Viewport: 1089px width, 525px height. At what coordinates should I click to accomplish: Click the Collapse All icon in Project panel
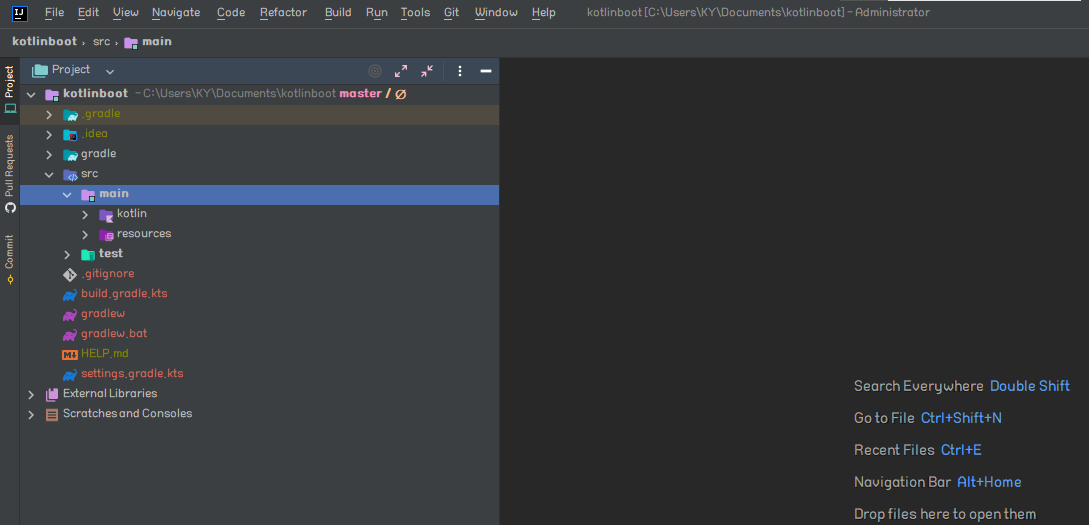tap(427, 71)
